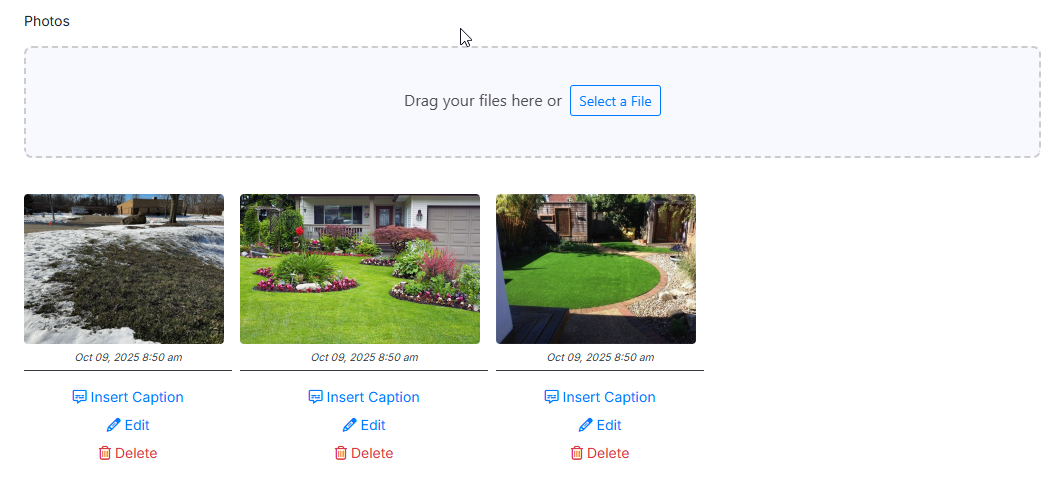Click the timestamp under the backyard shed photo
1061x477 pixels.
click(600, 357)
